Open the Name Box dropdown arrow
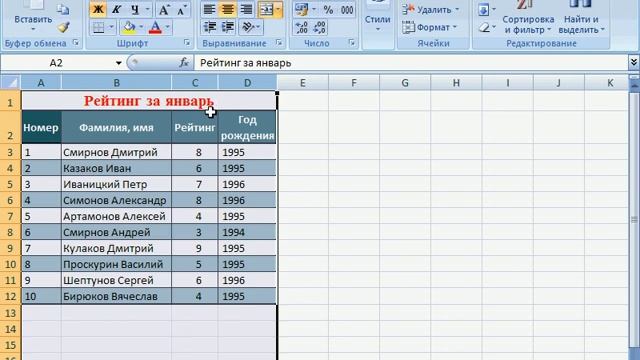This screenshot has height=360, width=640. (x=118, y=63)
